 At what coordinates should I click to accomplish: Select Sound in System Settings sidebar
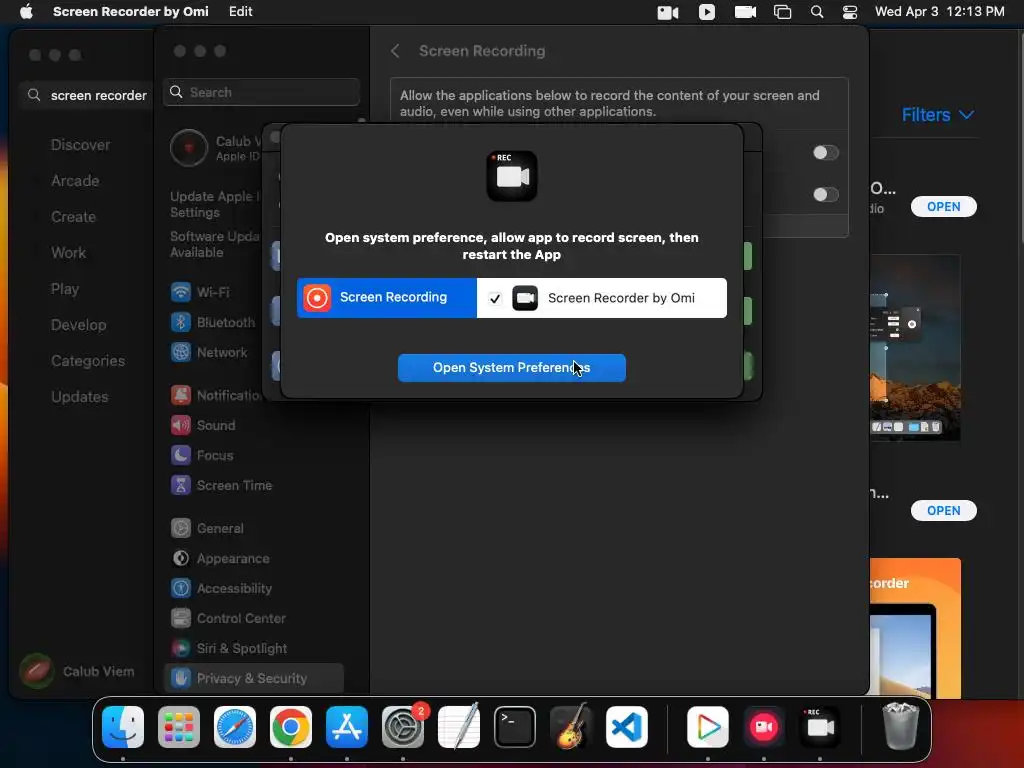[x=202, y=425]
